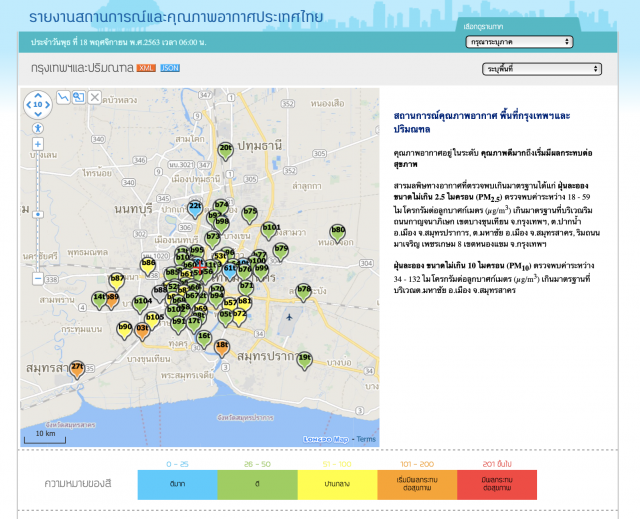Pan the map up with the arrow
Image resolution: width=640 pixels, height=519 pixels.
pyautogui.click(x=38, y=95)
